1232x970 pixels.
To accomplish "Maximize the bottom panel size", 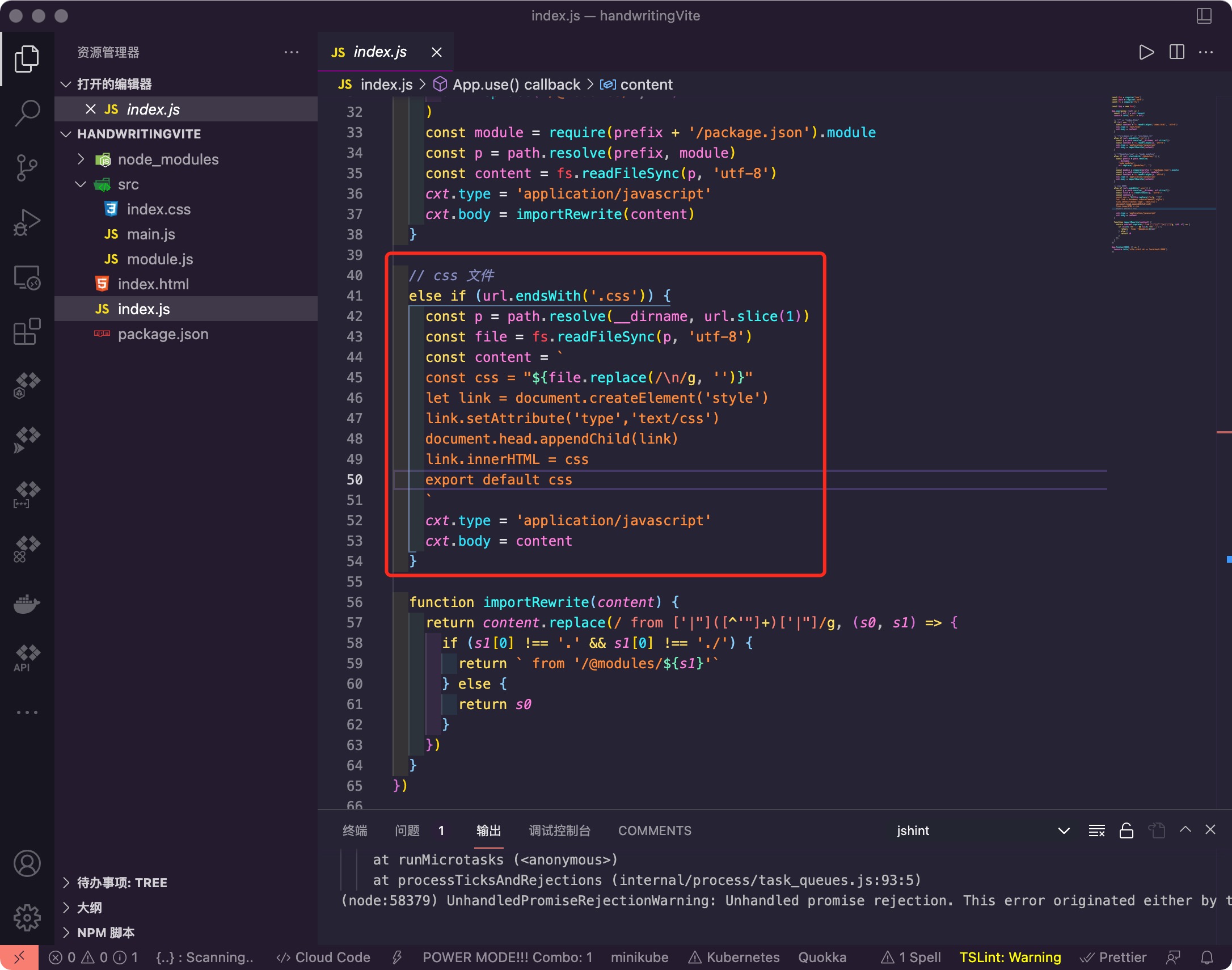I will [x=1185, y=830].
